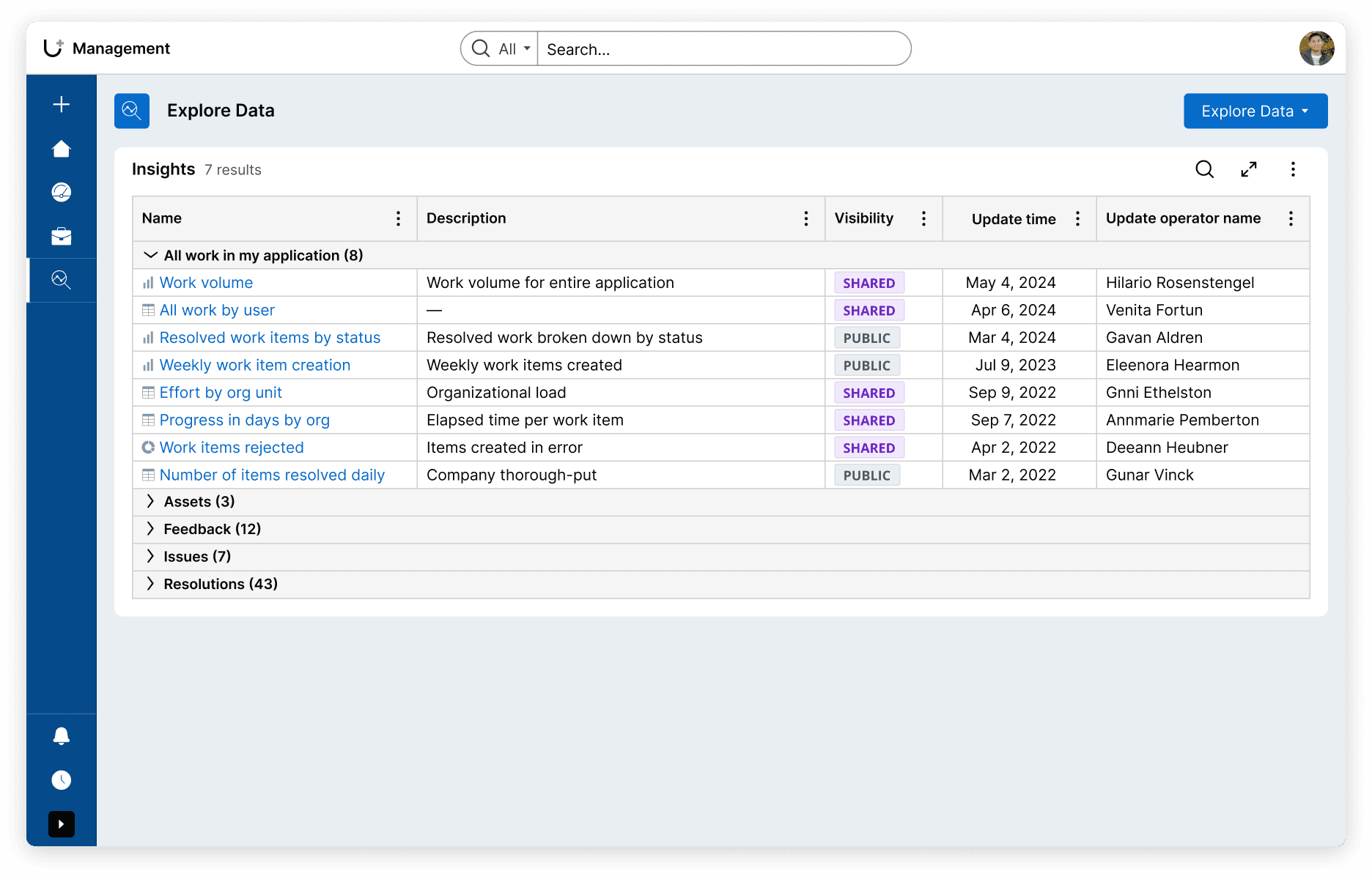Open Update time column options menu
Viewport: 1372px width, 877px height.
coord(1077,218)
